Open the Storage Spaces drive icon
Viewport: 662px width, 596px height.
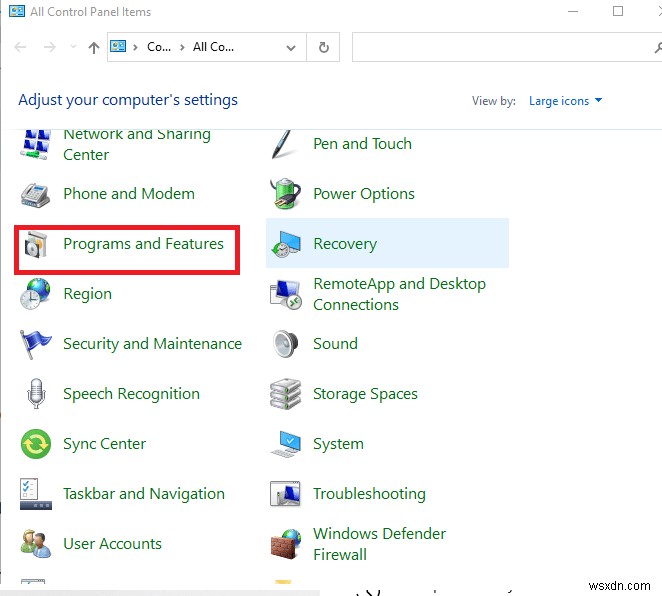tap(286, 394)
